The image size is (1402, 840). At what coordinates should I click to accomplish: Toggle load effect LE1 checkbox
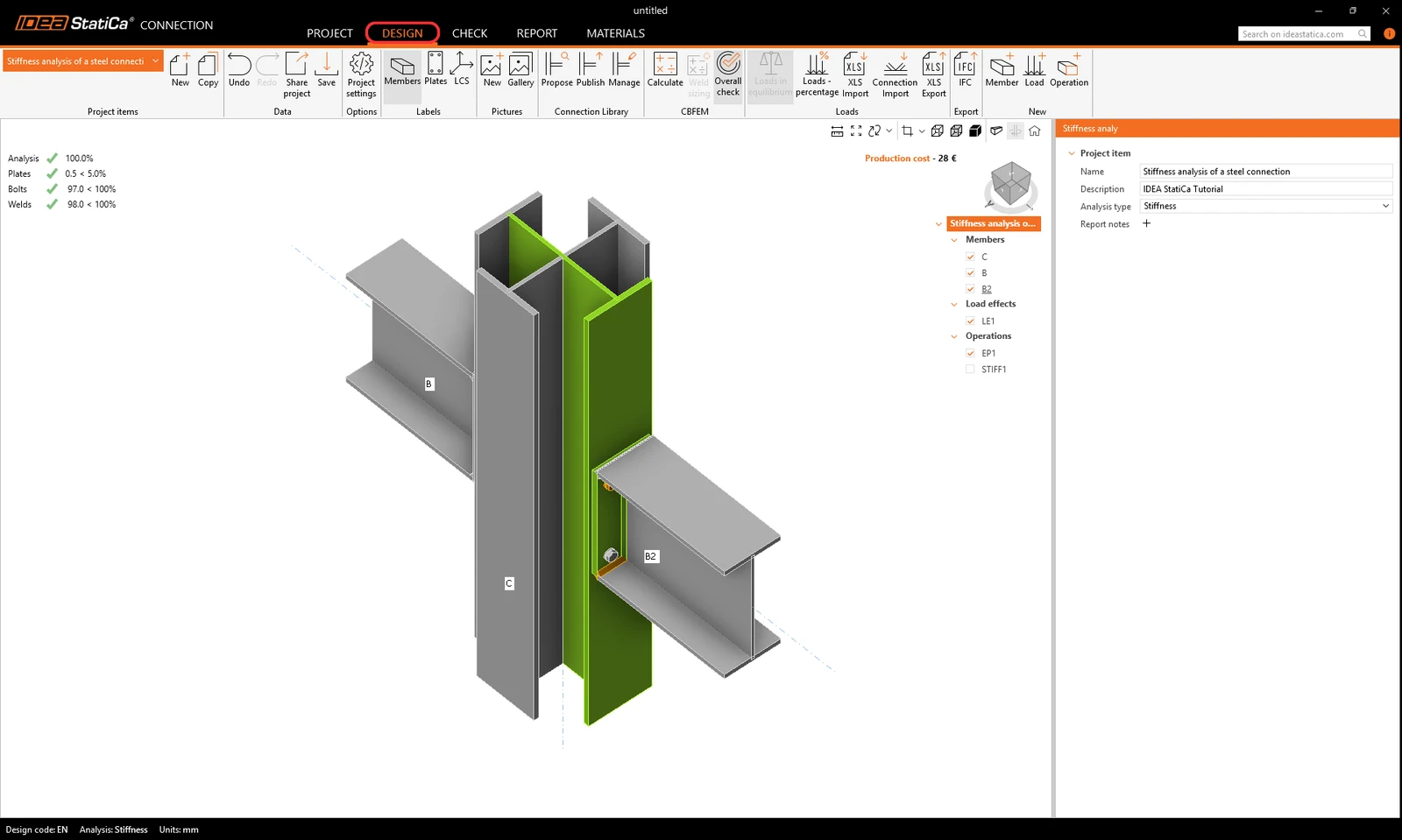970,321
